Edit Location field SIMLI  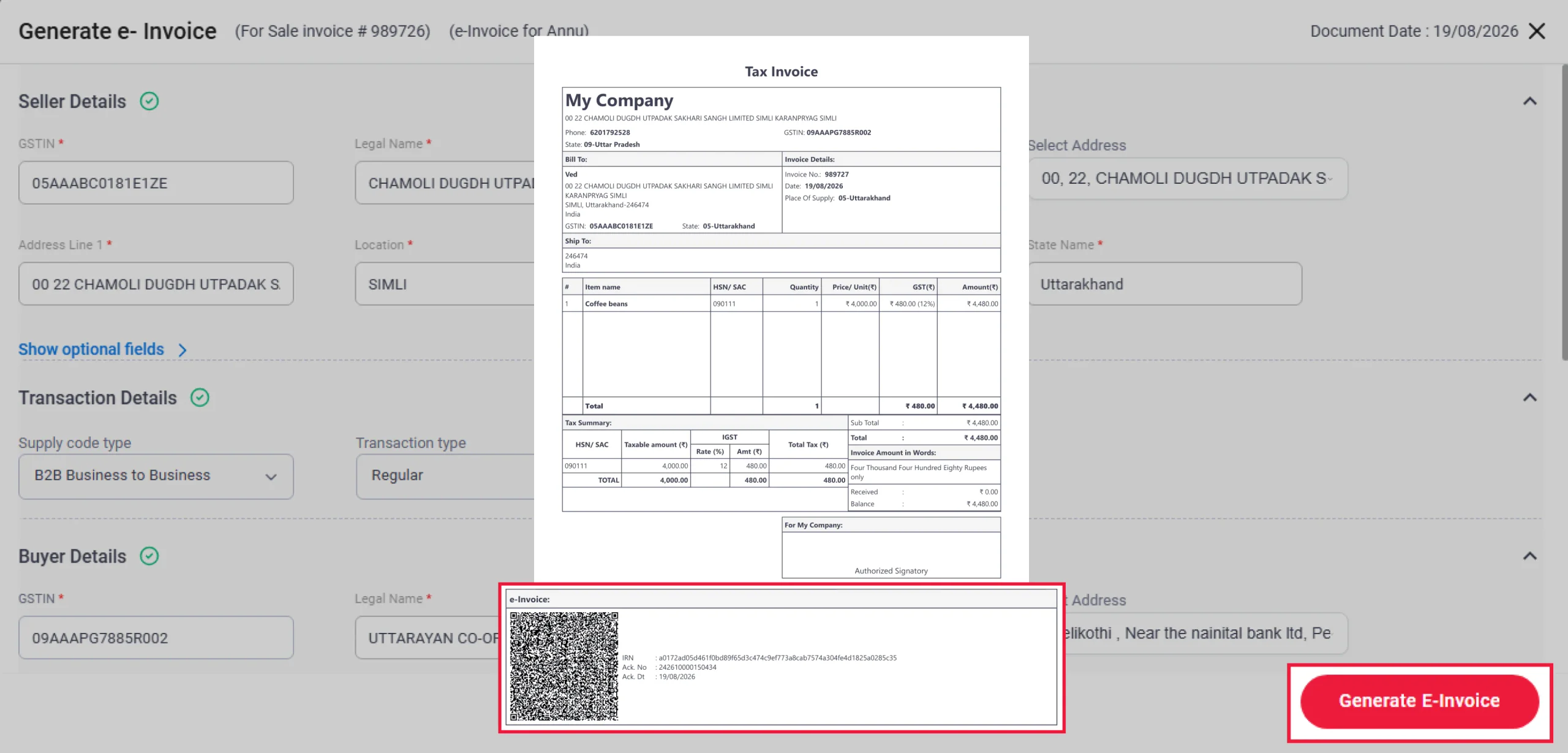(x=445, y=284)
